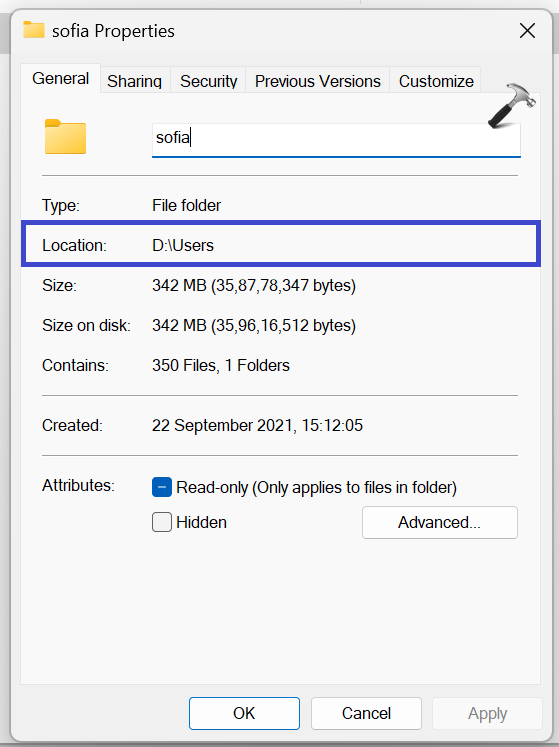Open the Security tab
559x747 pixels.
208,81
